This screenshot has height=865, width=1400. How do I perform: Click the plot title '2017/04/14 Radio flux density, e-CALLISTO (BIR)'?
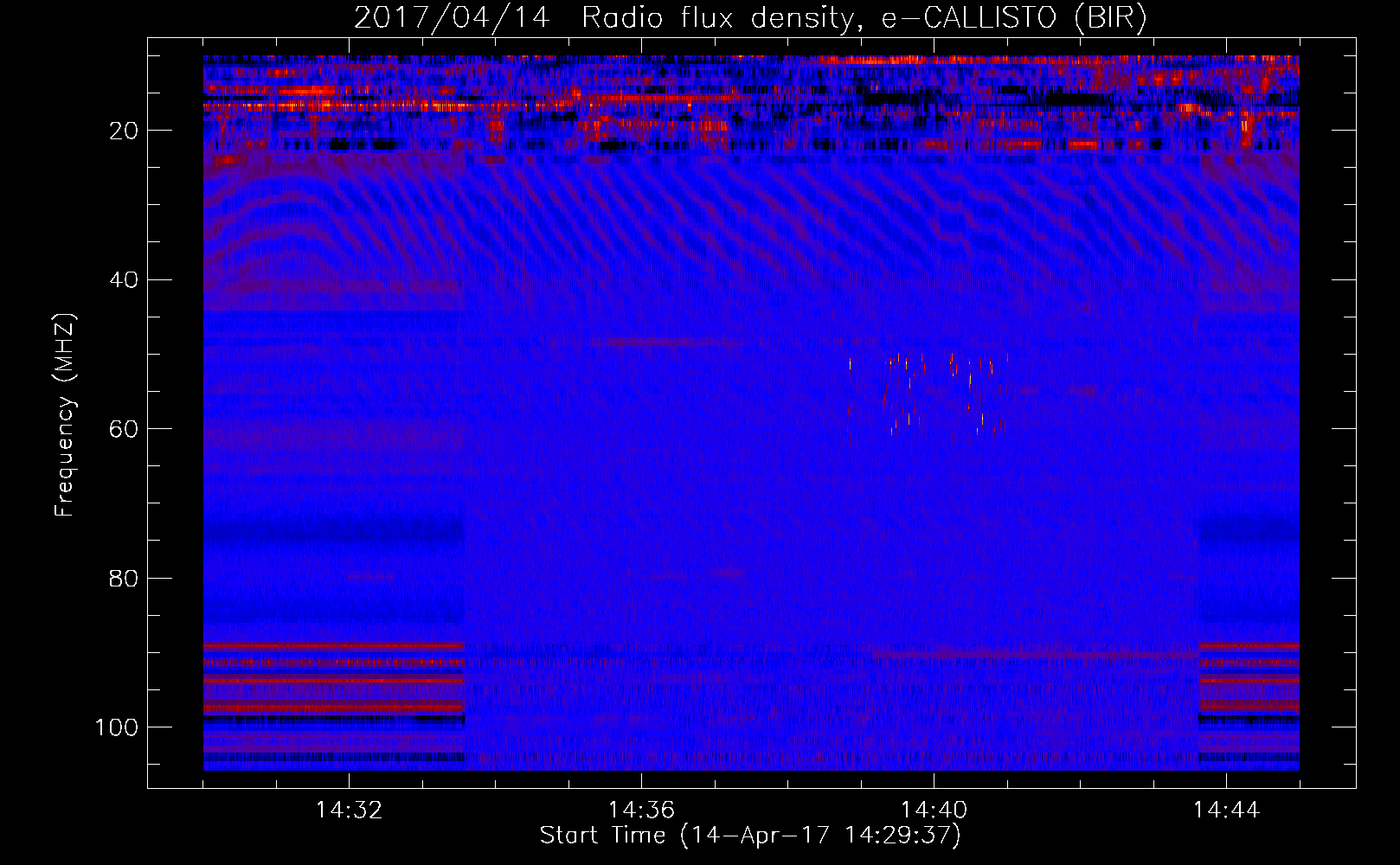[750, 18]
